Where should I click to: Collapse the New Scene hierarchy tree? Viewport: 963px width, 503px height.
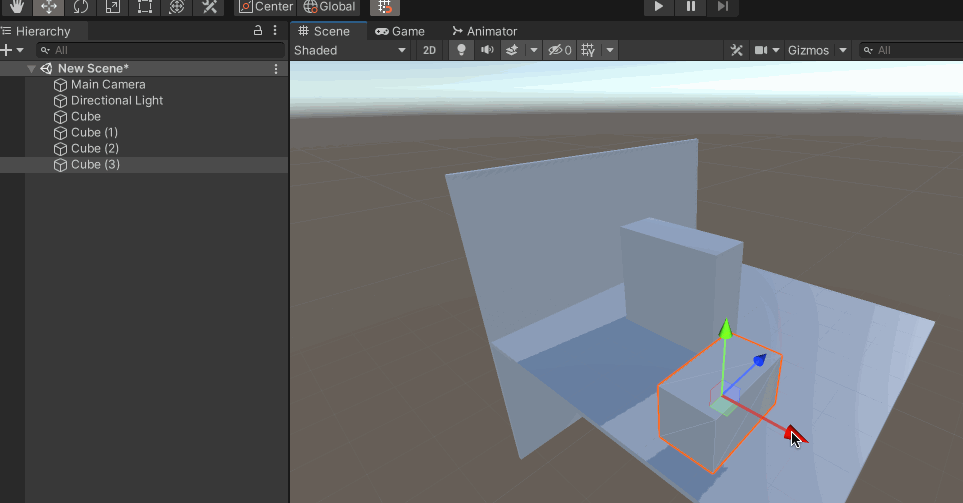(32, 69)
